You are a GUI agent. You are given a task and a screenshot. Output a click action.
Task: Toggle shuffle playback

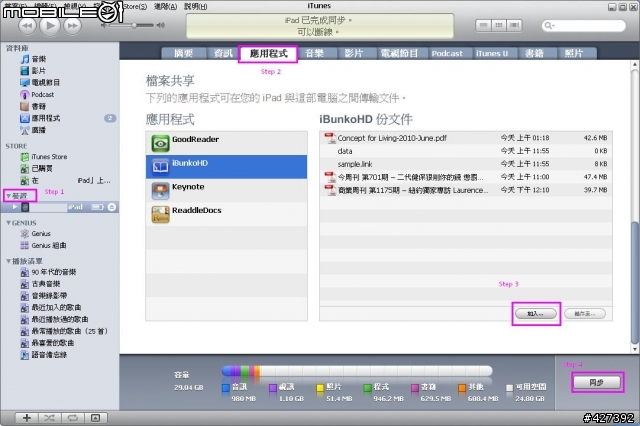(49, 418)
